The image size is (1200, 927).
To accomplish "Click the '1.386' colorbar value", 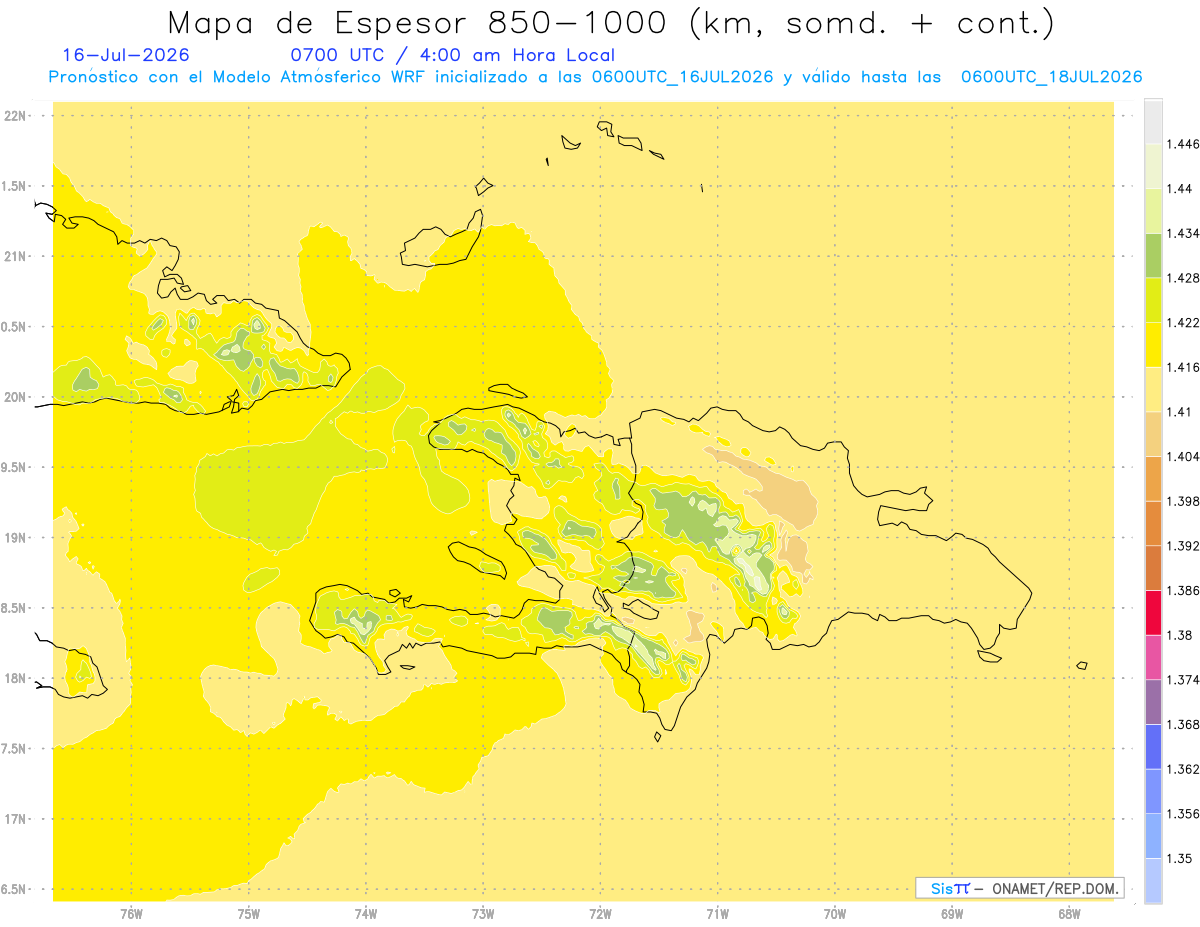I will 1181,591.
